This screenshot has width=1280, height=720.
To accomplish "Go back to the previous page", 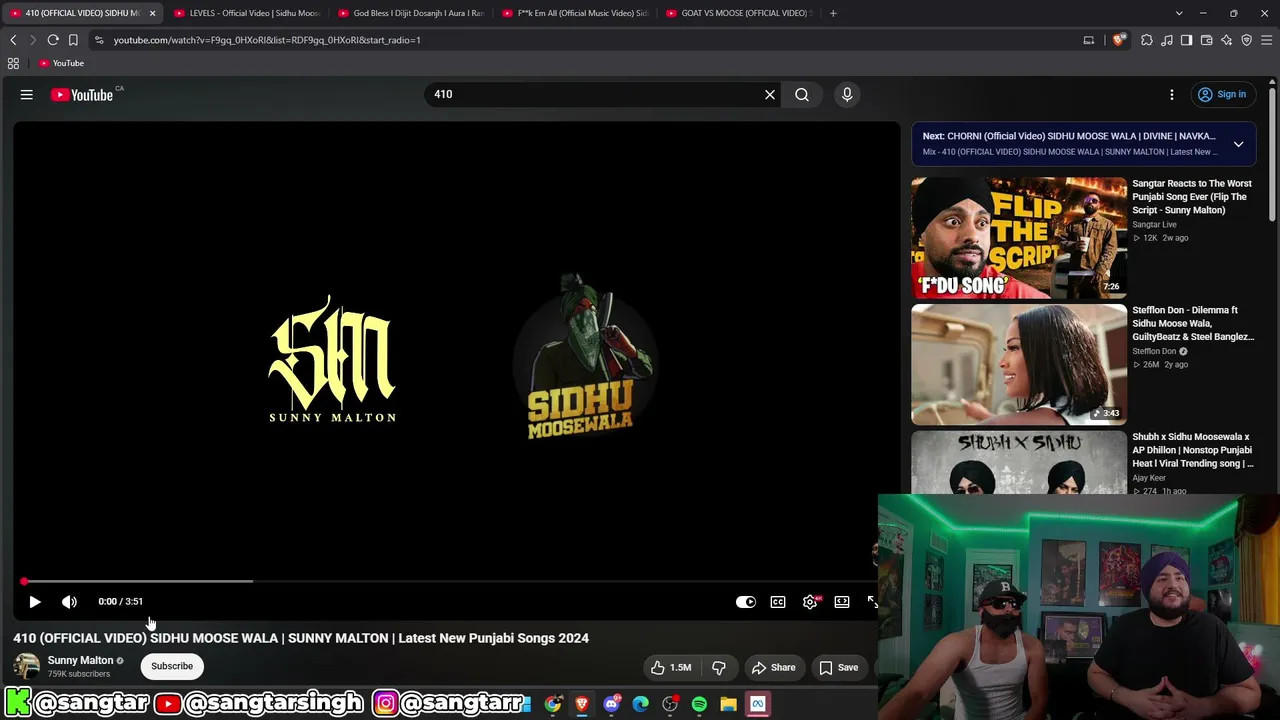I will coord(13,40).
